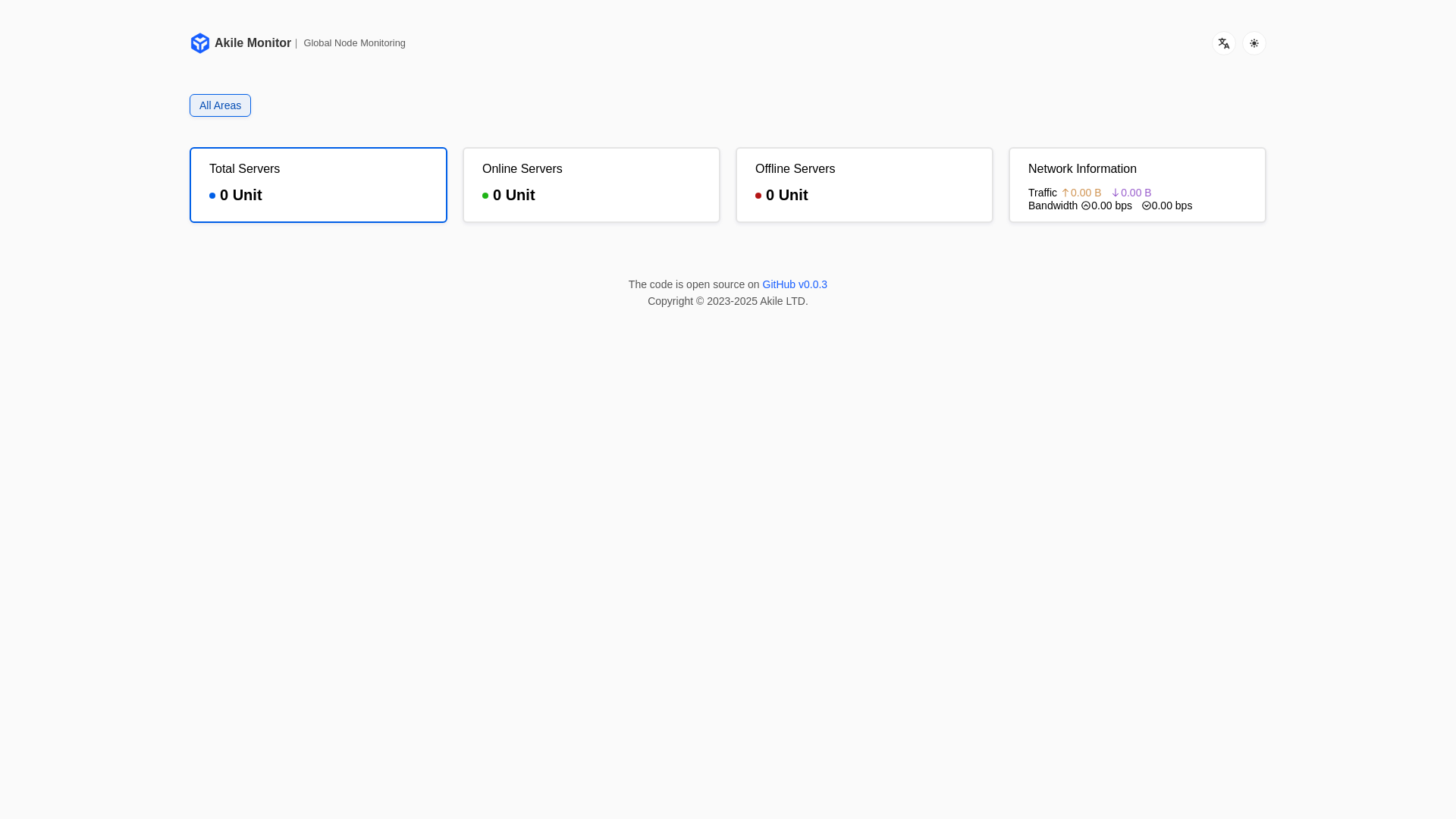This screenshot has width=1456, height=819.
Task: Click the Traffic label
Action: pyautogui.click(x=1043, y=193)
